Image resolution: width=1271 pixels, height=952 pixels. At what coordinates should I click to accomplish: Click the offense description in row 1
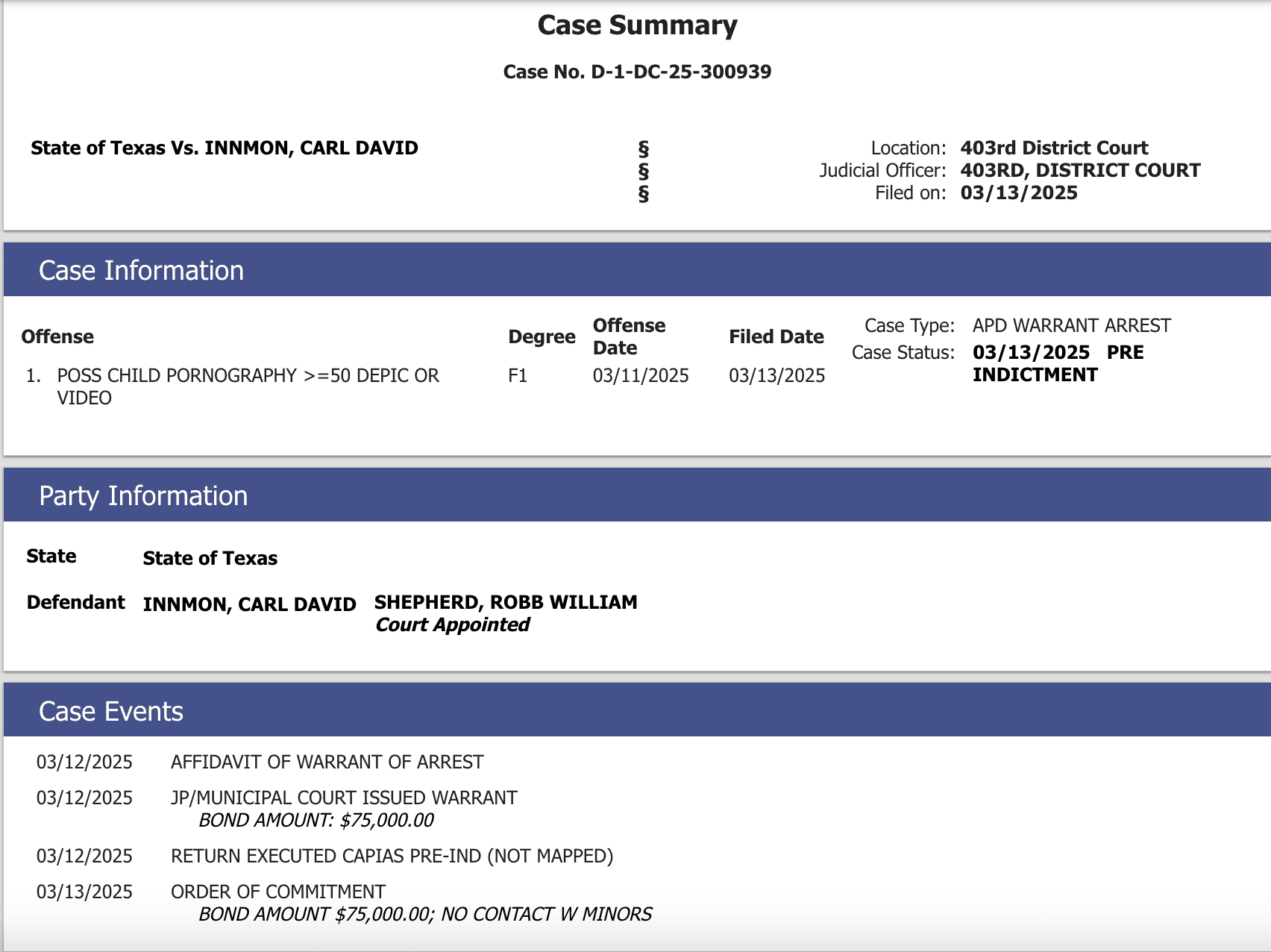pyautogui.click(x=248, y=375)
